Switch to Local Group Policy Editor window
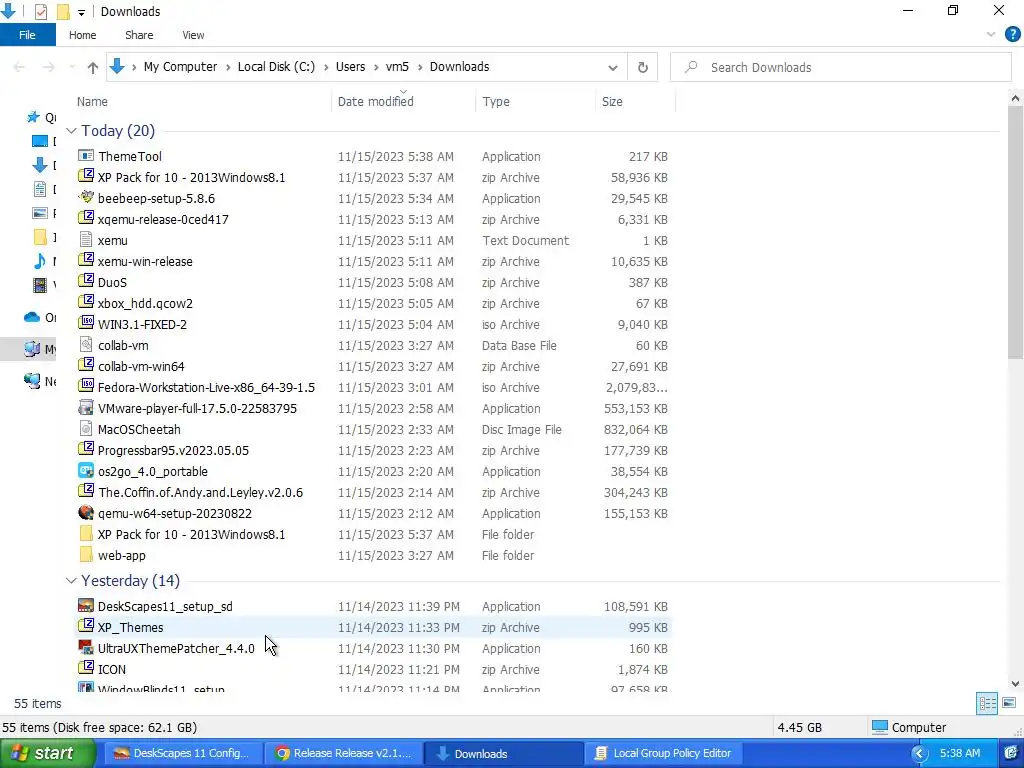Viewport: 1024px width, 768px height. tap(664, 754)
